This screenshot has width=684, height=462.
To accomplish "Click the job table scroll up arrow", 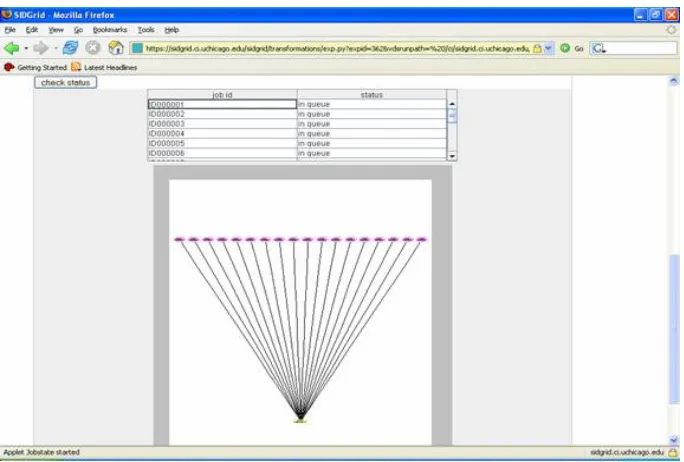I will pyautogui.click(x=452, y=104).
